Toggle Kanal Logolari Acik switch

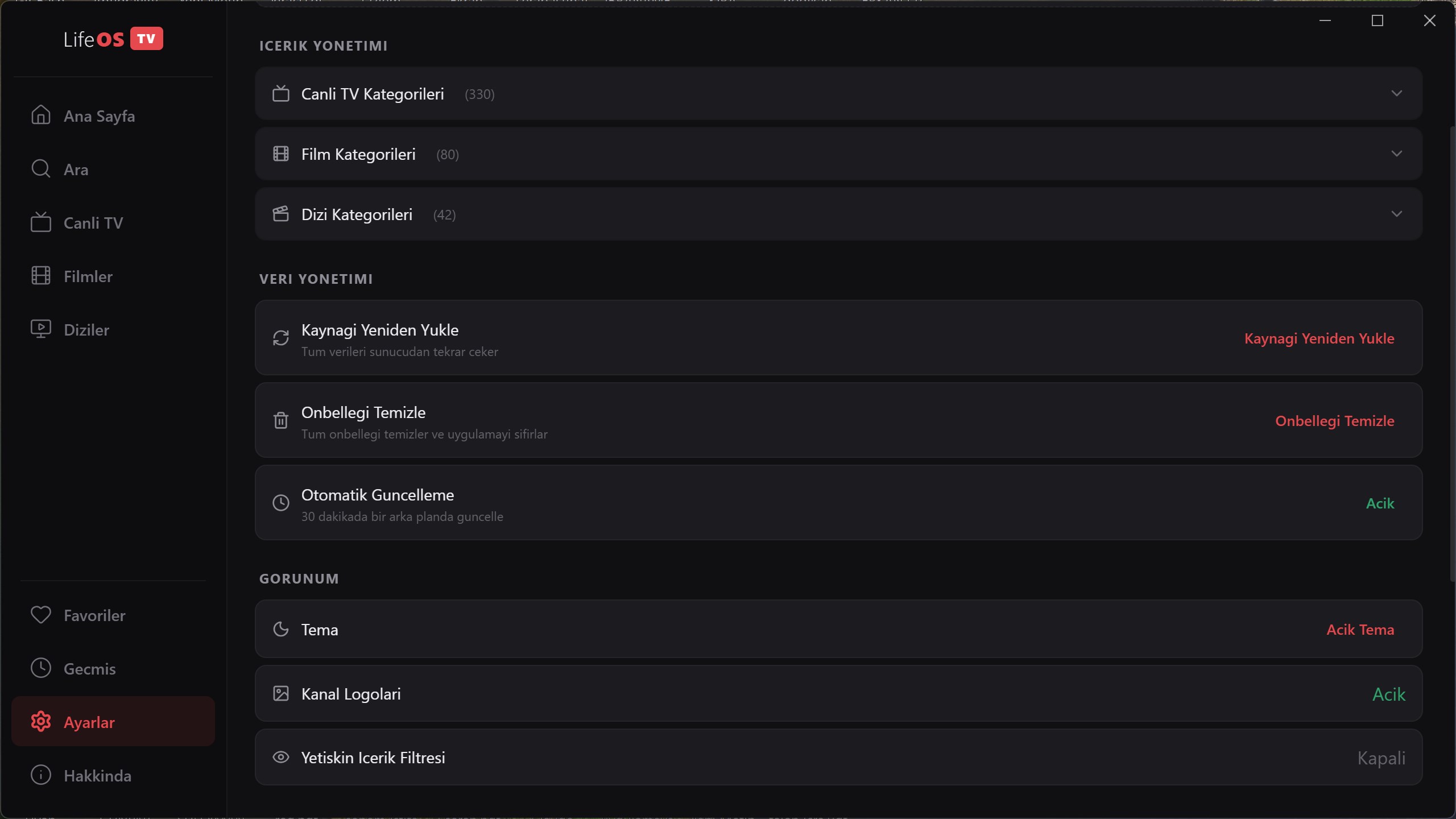[x=1388, y=694]
